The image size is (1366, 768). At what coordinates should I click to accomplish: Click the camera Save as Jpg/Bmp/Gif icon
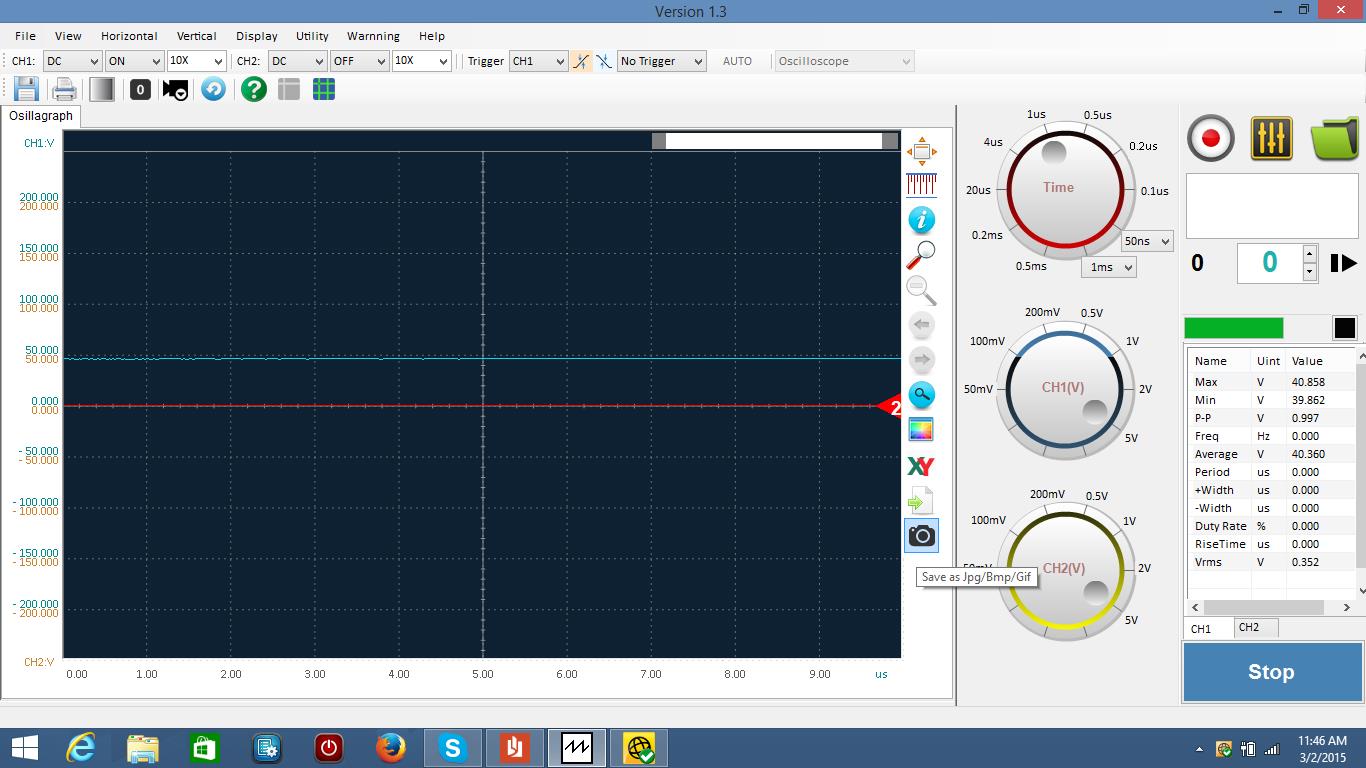click(x=921, y=536)
